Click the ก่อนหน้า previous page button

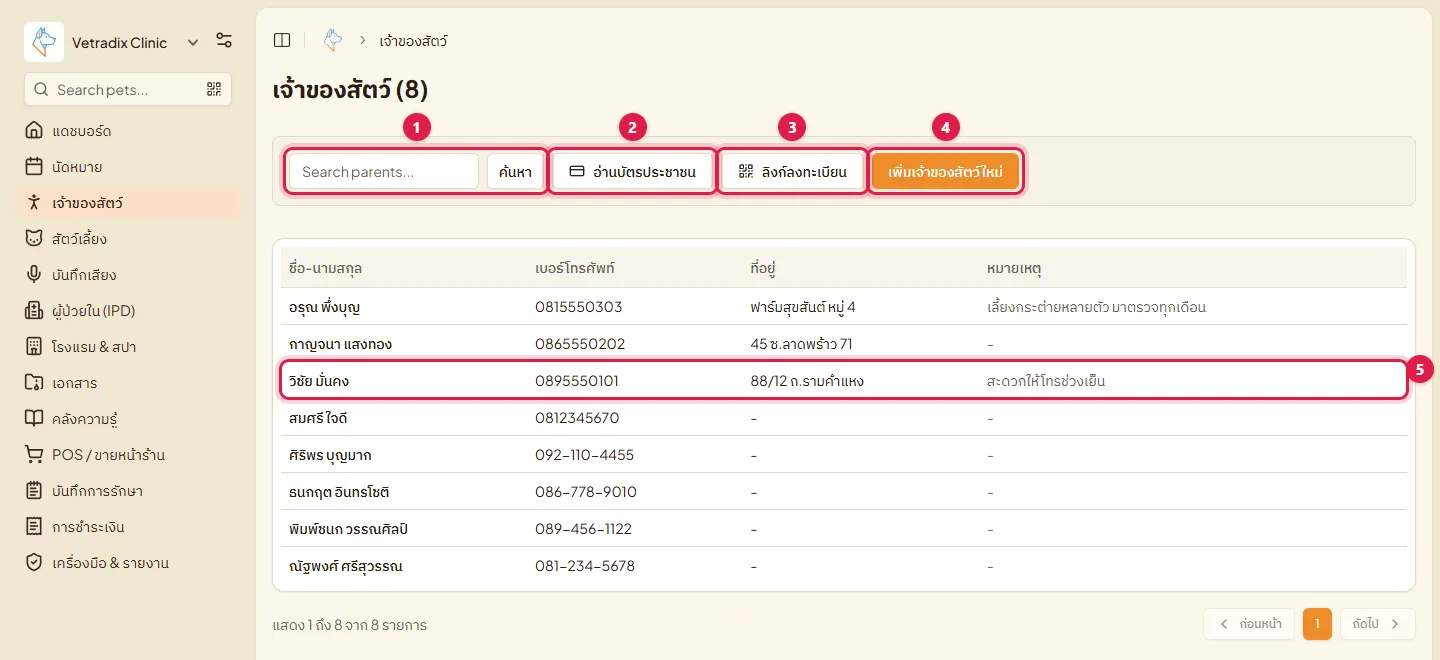pyautogui.click(x=1249, y=624)
